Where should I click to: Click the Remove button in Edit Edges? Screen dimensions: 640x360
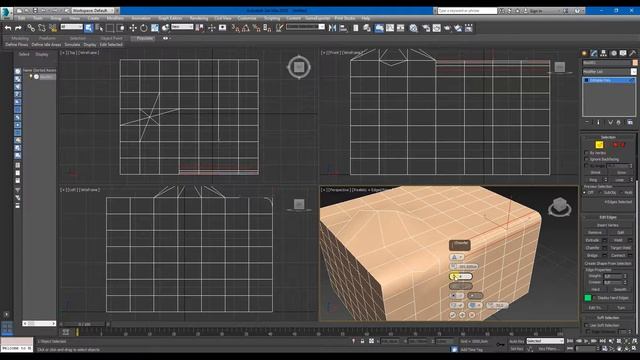pyautogui.click(x=595, y=232)
